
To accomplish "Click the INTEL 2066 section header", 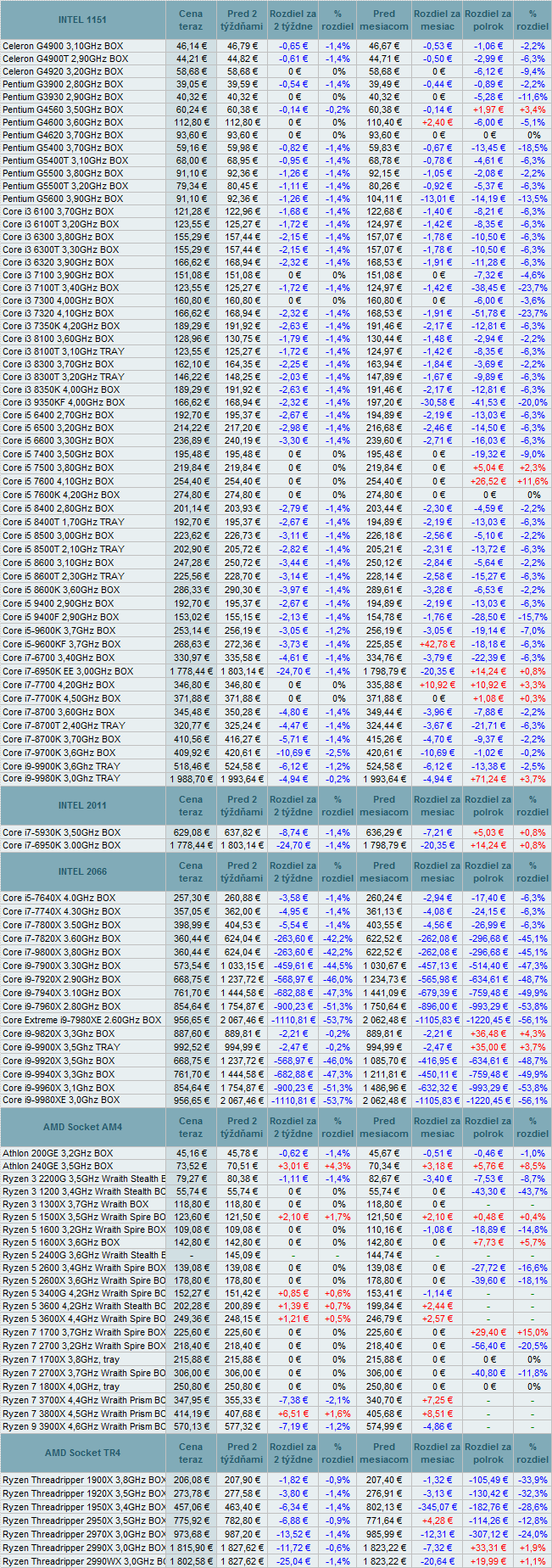I will [x=82, y=871].
